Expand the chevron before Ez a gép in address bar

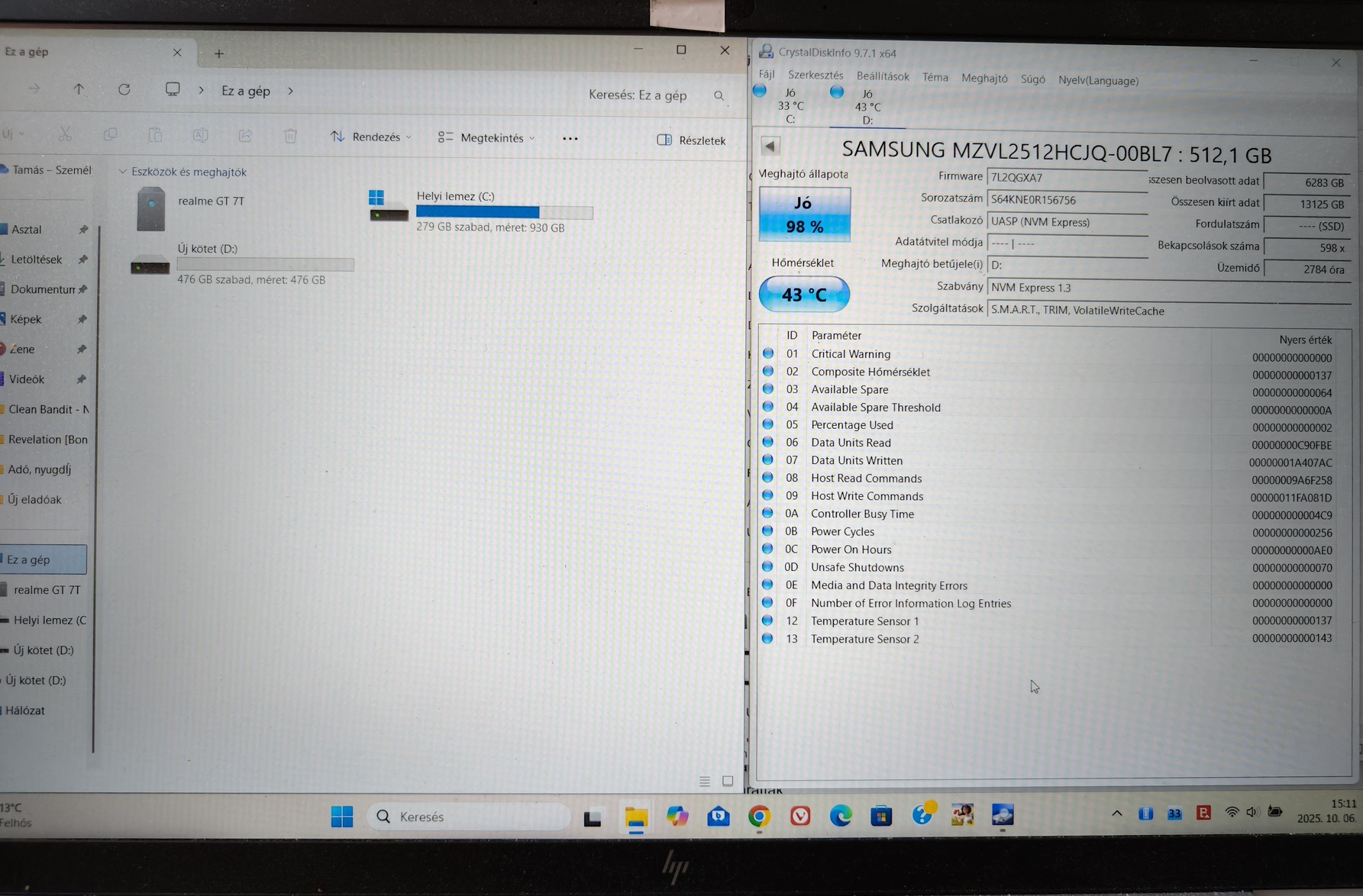(x=201, y=90)
